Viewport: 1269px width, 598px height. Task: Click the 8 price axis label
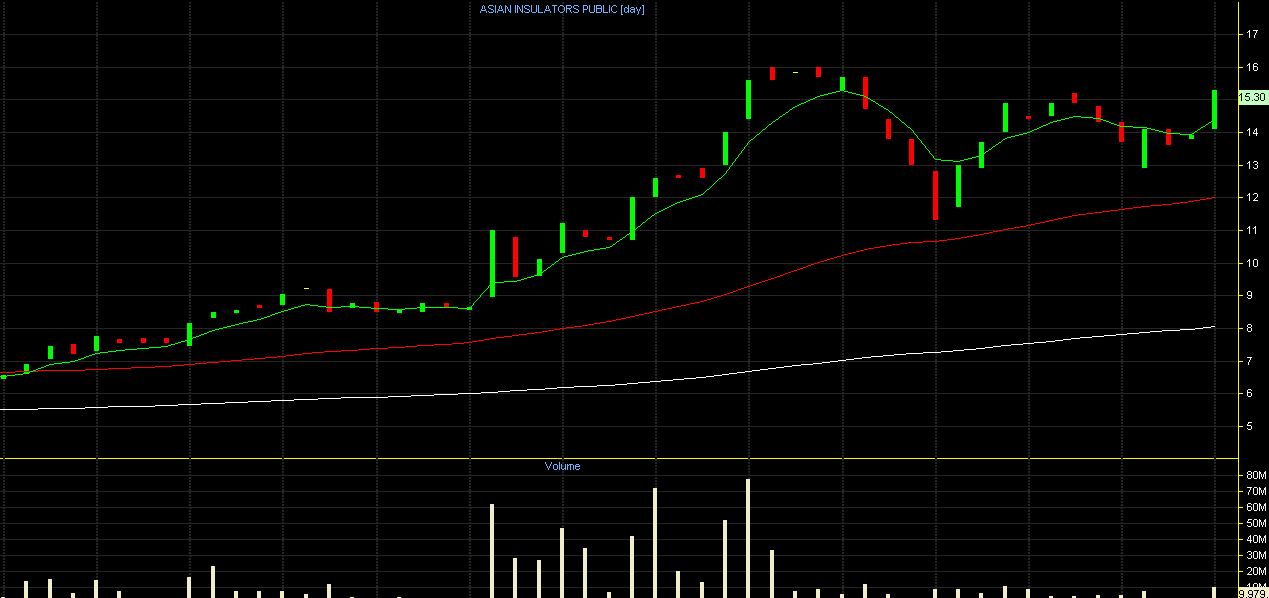[x=1248, y=328]
